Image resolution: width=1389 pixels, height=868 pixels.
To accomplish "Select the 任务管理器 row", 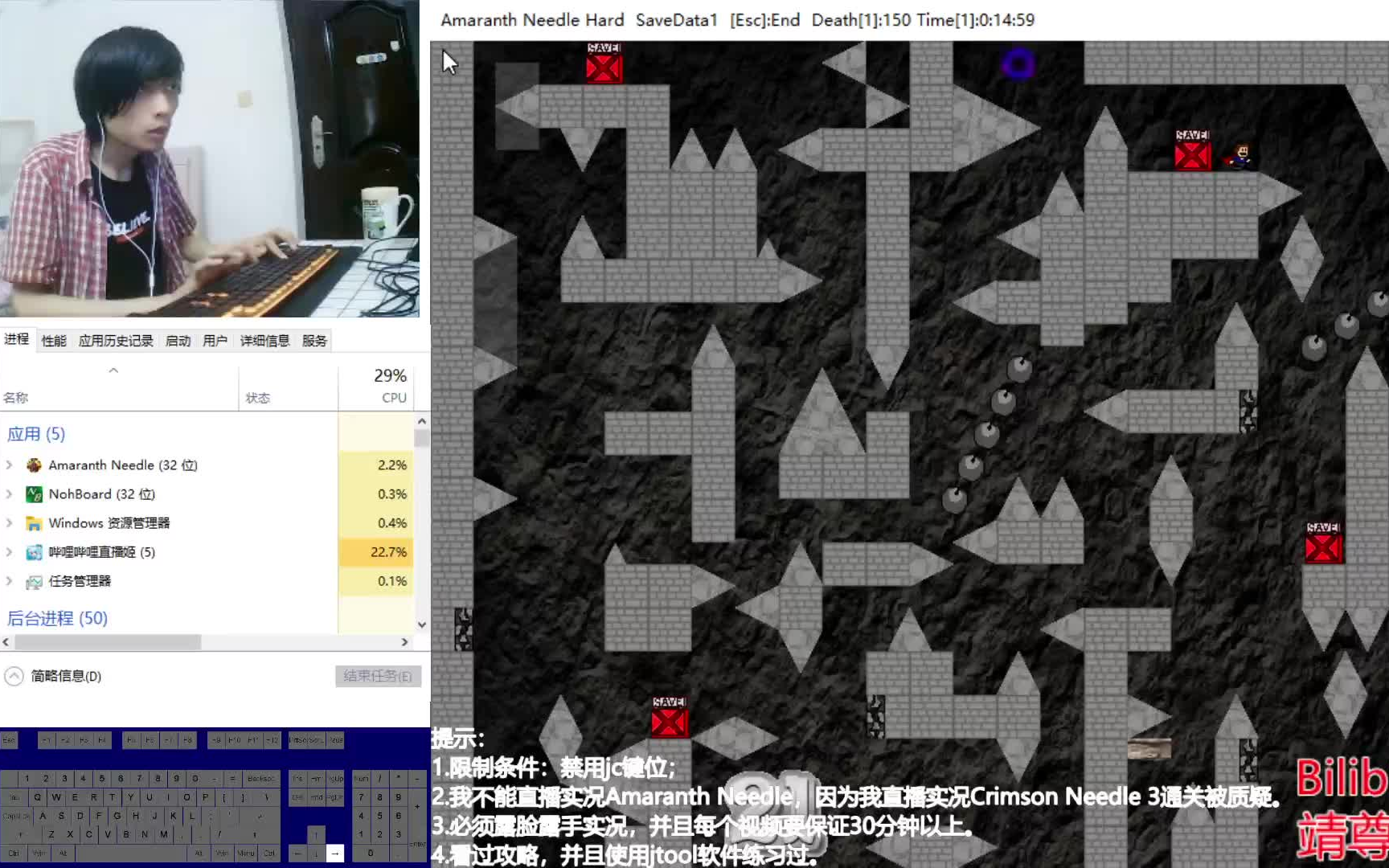I will (x=207, y=581).
